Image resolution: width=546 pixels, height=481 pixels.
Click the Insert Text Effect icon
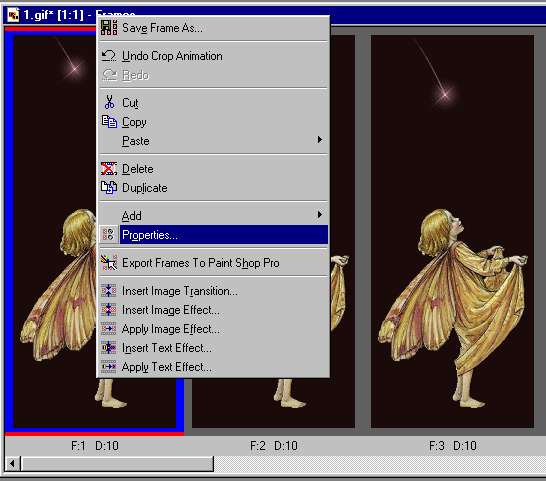point(109,347)
